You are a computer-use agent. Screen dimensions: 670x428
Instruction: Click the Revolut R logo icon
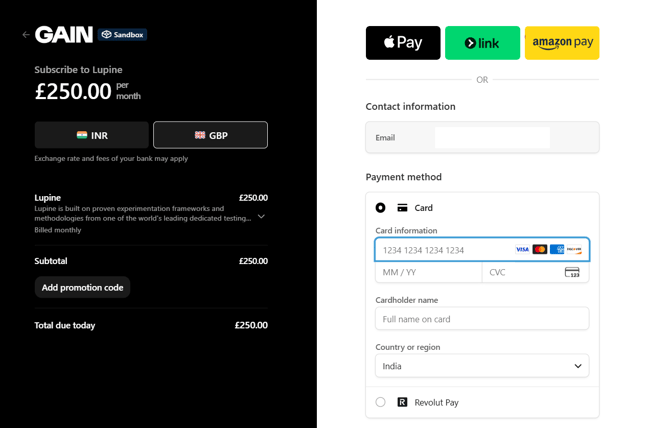[x=402, y=402]
